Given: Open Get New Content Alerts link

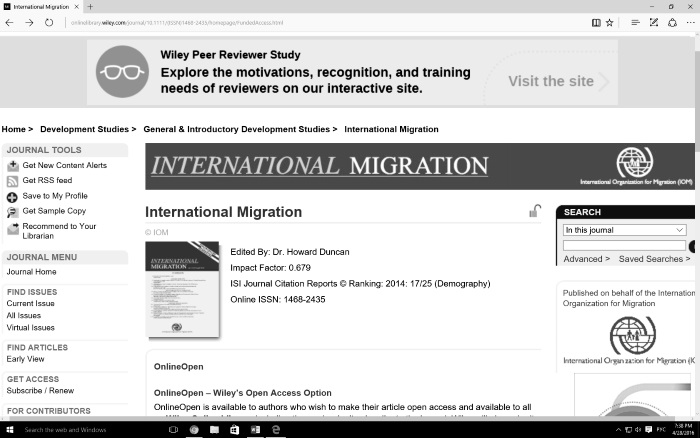Looking at the screenshot, I should click(65, 165).
